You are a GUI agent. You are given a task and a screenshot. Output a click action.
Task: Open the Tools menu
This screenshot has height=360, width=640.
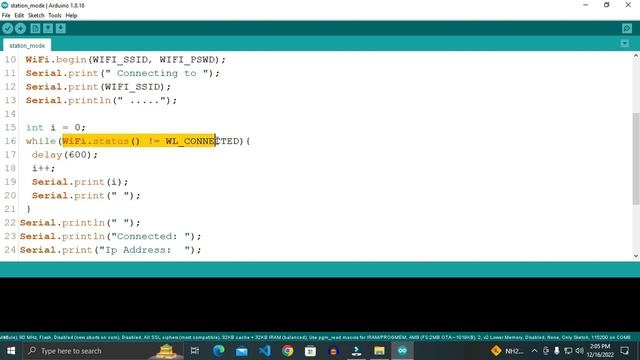click(x=55, y=16)
